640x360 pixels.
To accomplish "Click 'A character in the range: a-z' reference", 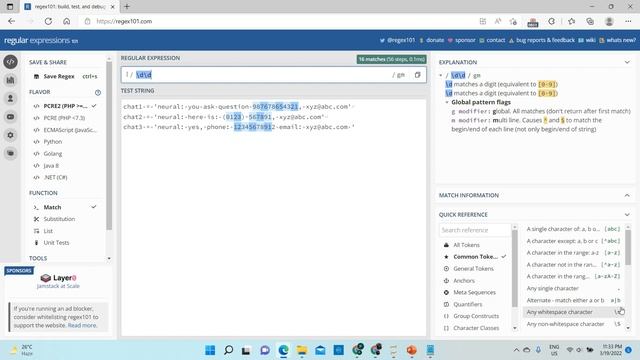I will 573,253.
